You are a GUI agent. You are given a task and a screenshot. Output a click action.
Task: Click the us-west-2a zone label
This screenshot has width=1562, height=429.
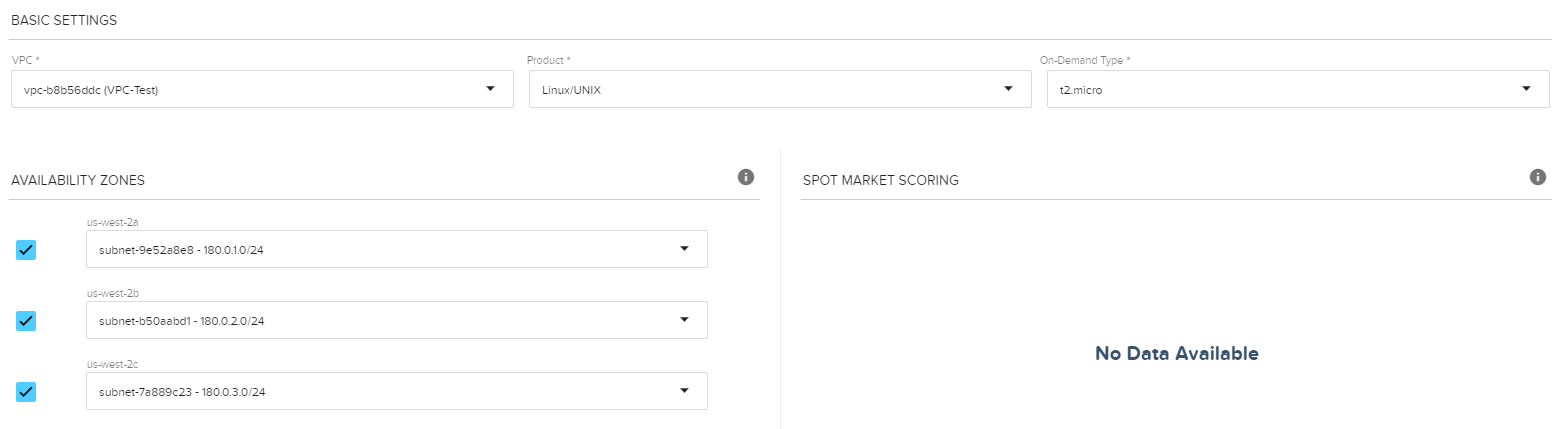point(106,223)
